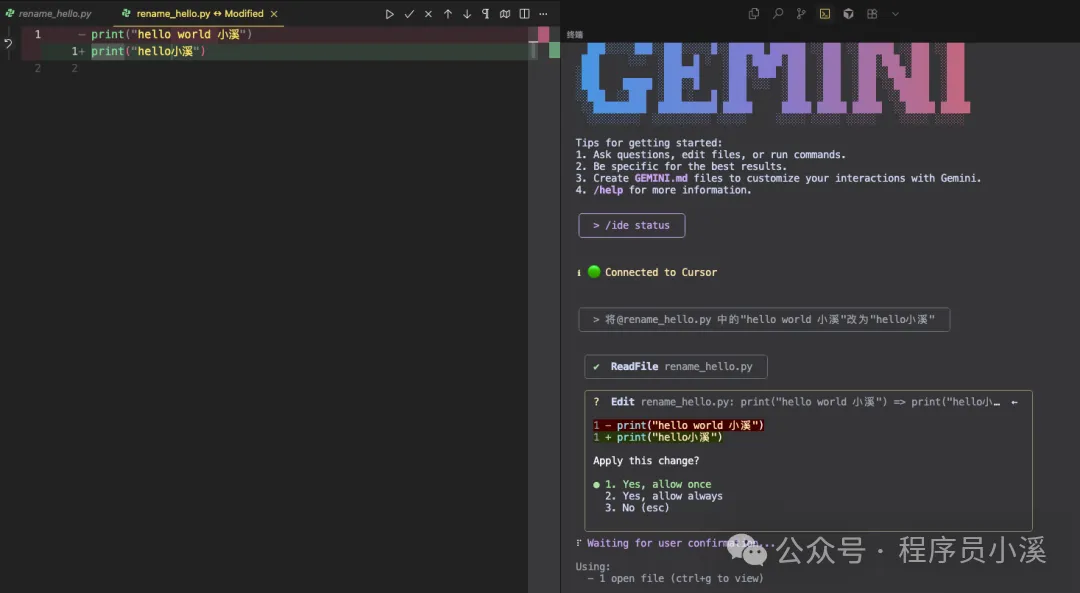Click the added line print("hello小溪")
This screenshot has height=593, width=1080.
click(148, 51)
